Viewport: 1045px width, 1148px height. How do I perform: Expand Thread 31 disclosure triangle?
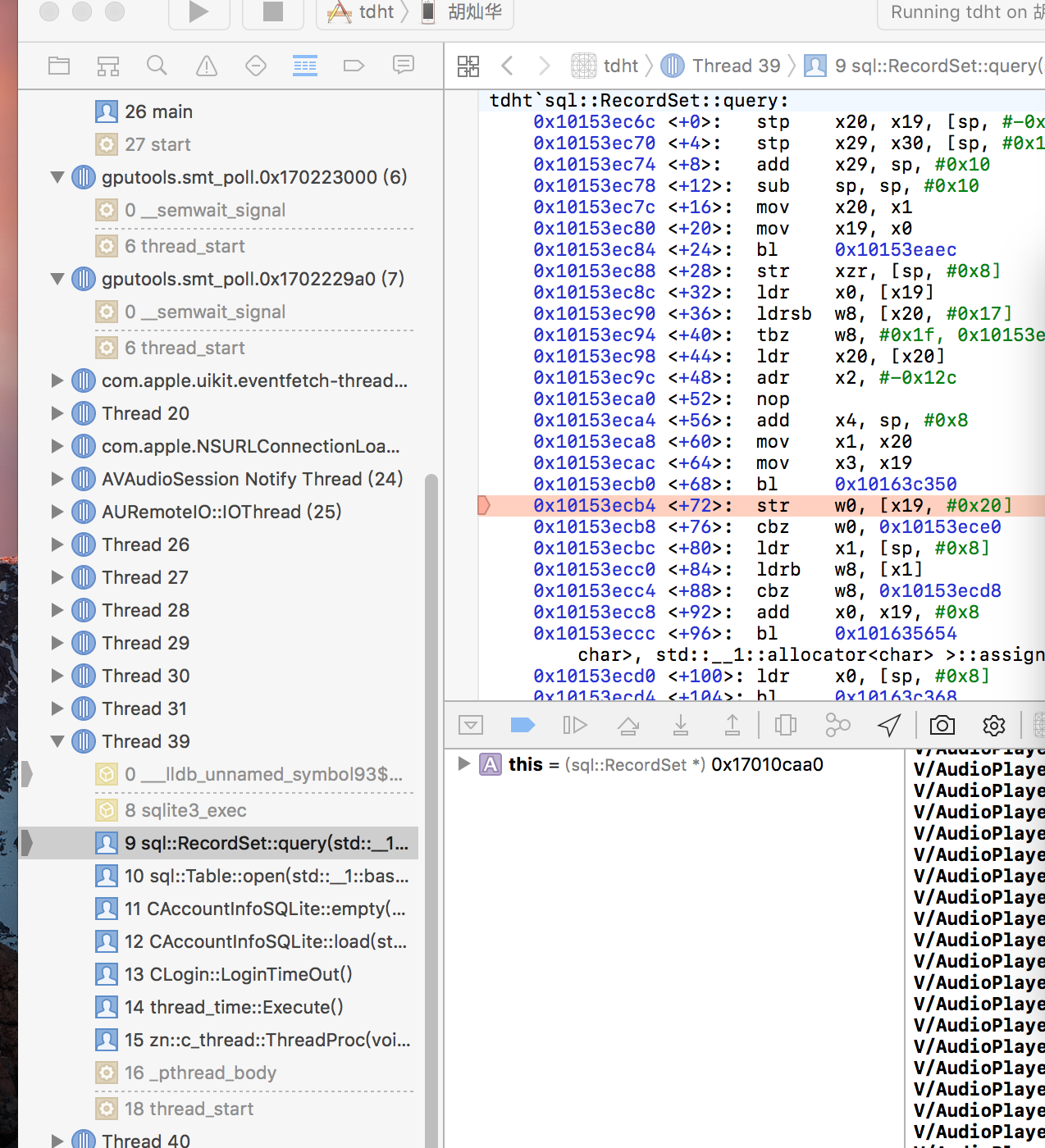57,708
